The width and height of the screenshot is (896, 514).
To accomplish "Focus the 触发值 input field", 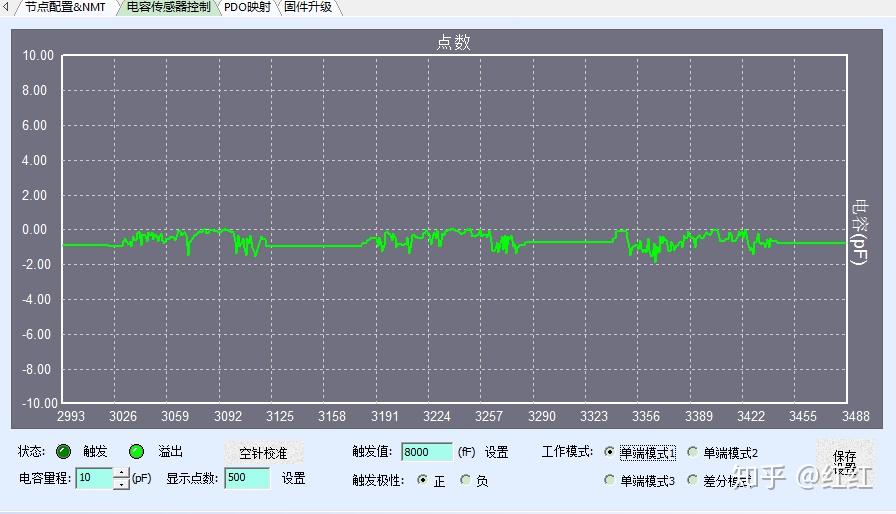I will coord(426,452).
